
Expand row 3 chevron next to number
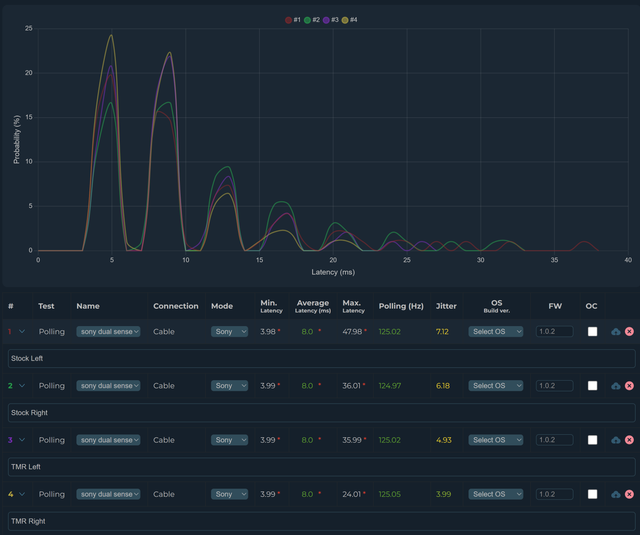click(x=22, y=440)
